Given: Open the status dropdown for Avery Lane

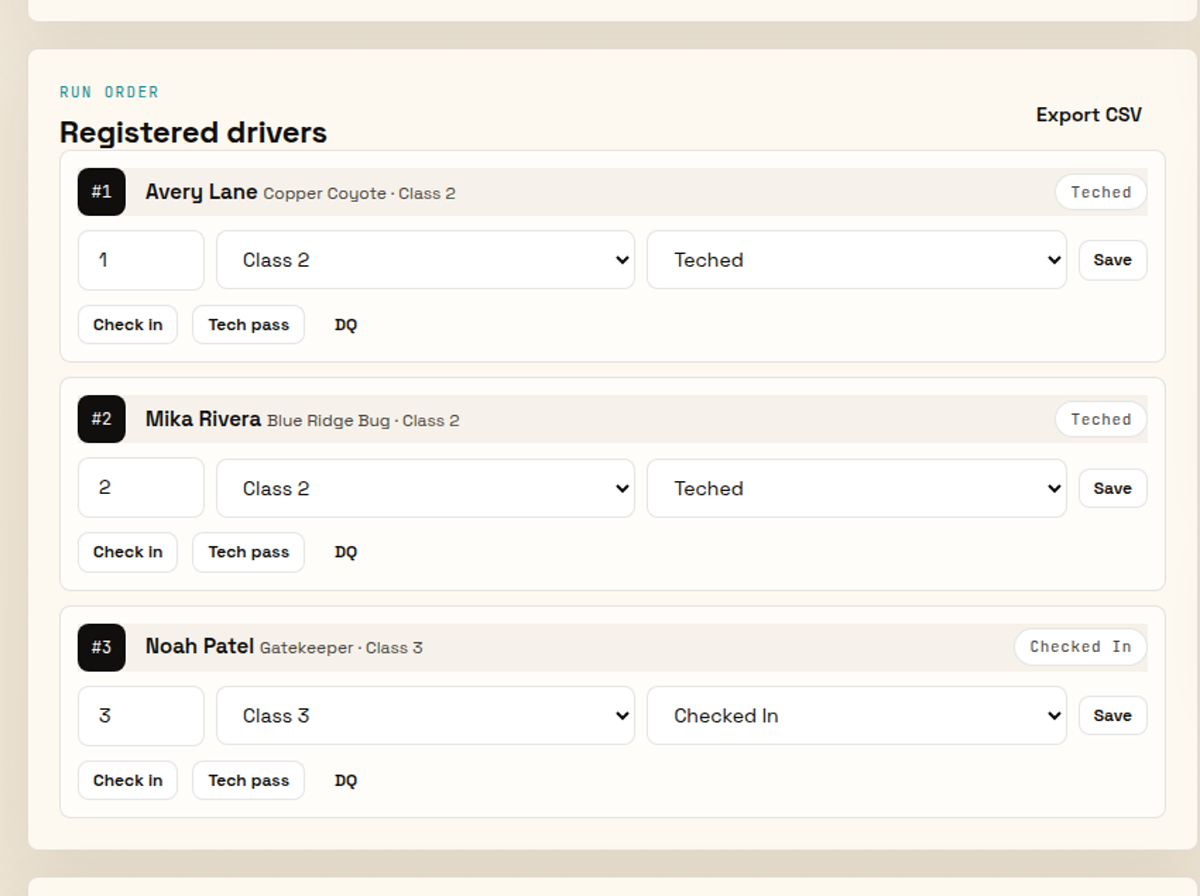Looking at the screenshot, I should click(x=857, y=260).
